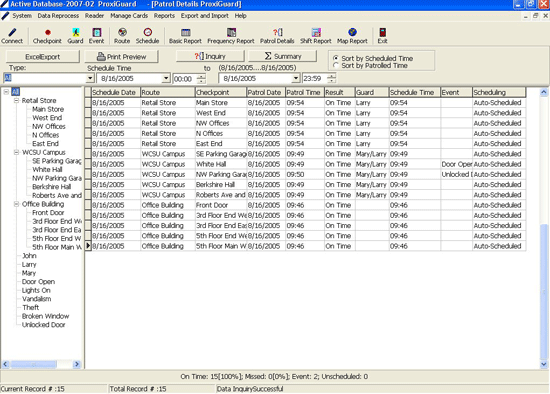Open the Shift Report icon

[x=316, y=36]
